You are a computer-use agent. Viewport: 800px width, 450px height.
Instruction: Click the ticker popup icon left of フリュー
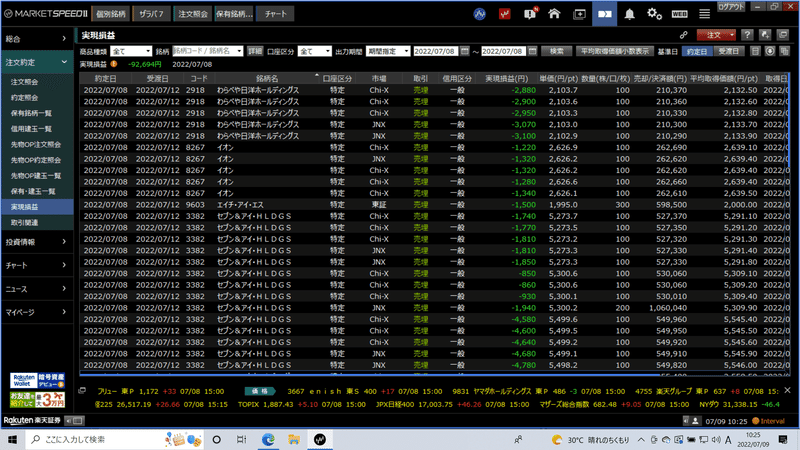click(x=82, y=391)
